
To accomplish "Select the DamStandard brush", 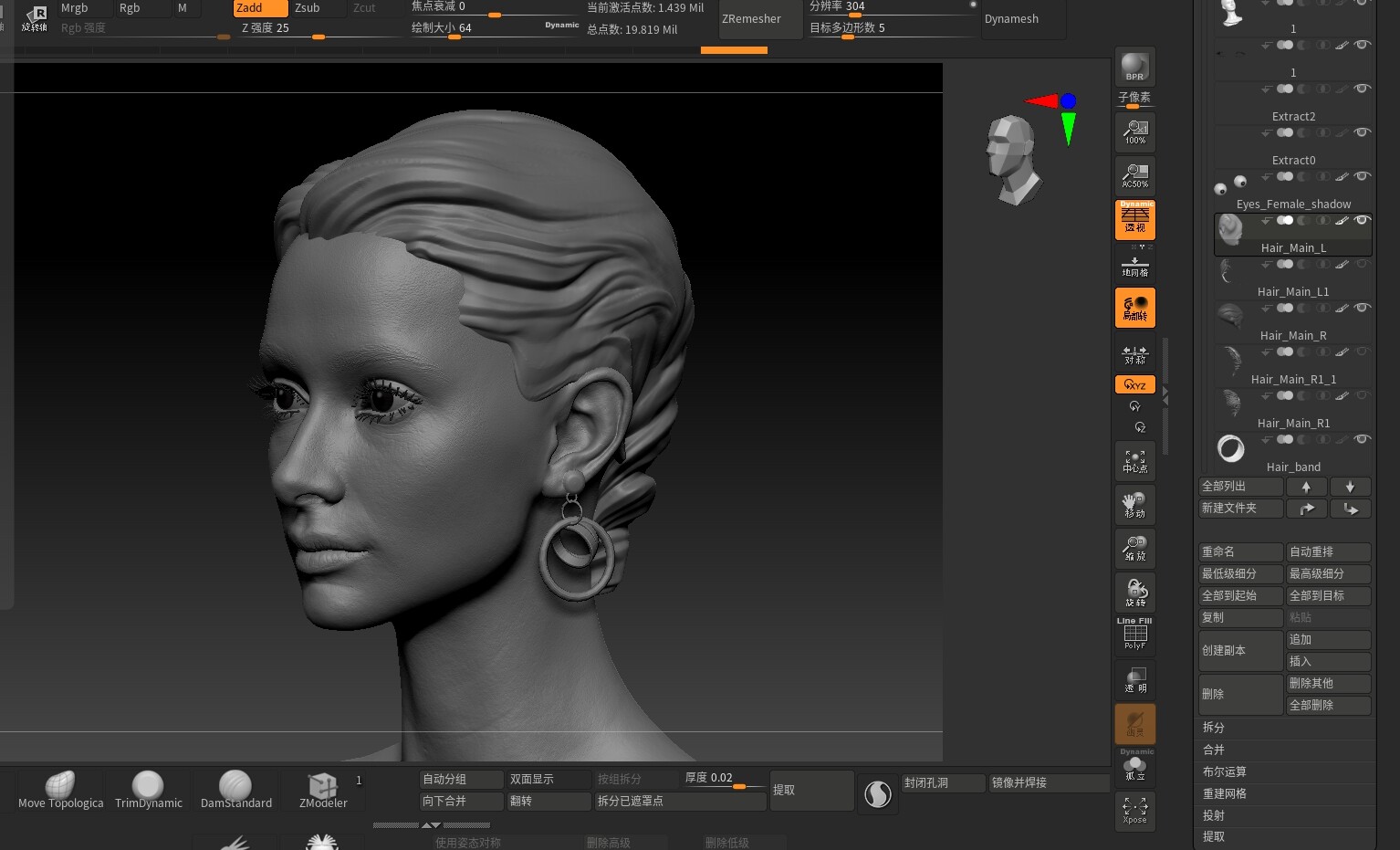I will (235, 789).
